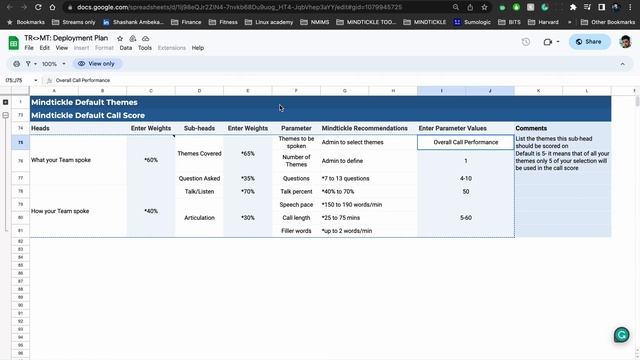Open the Chrome media control playlist icon

[x=587, y=7]
